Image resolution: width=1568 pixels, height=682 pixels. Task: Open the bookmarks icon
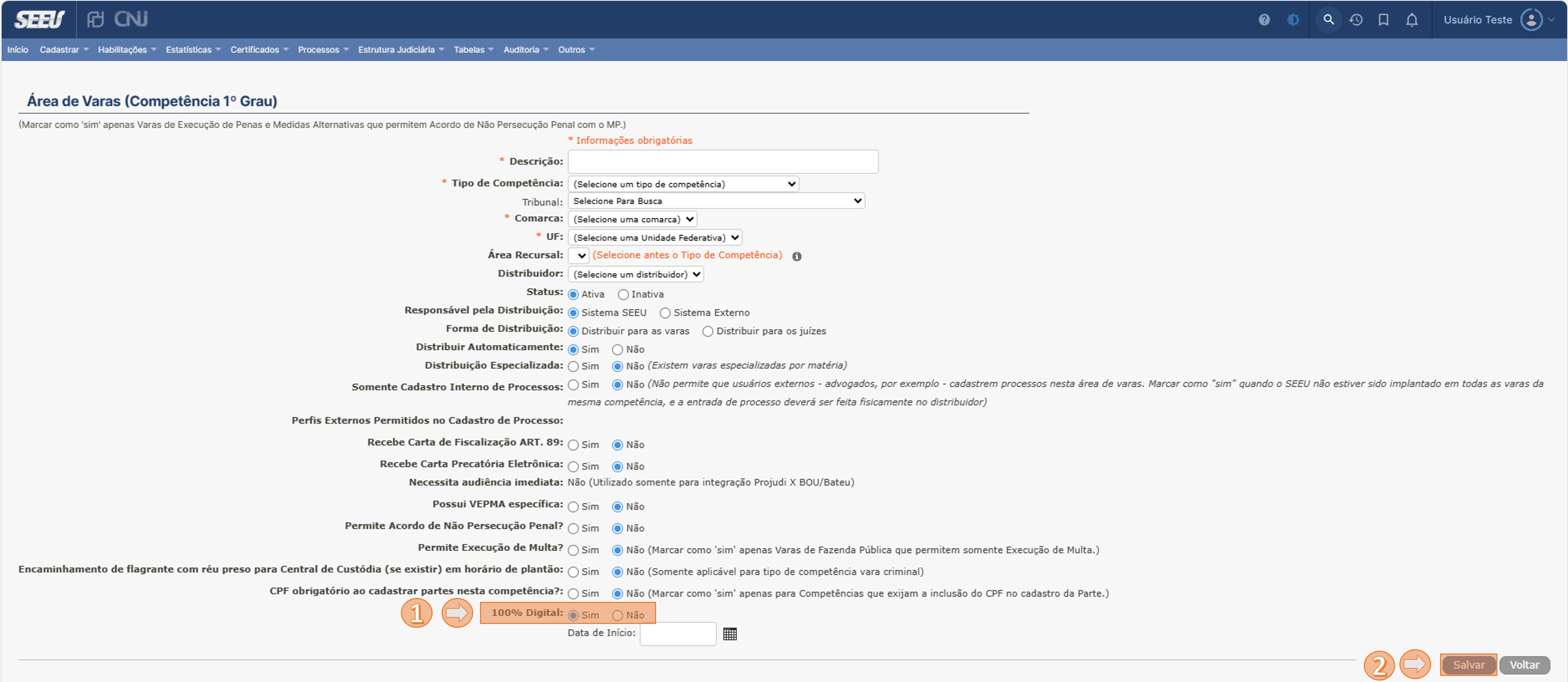pos(1383,20)
